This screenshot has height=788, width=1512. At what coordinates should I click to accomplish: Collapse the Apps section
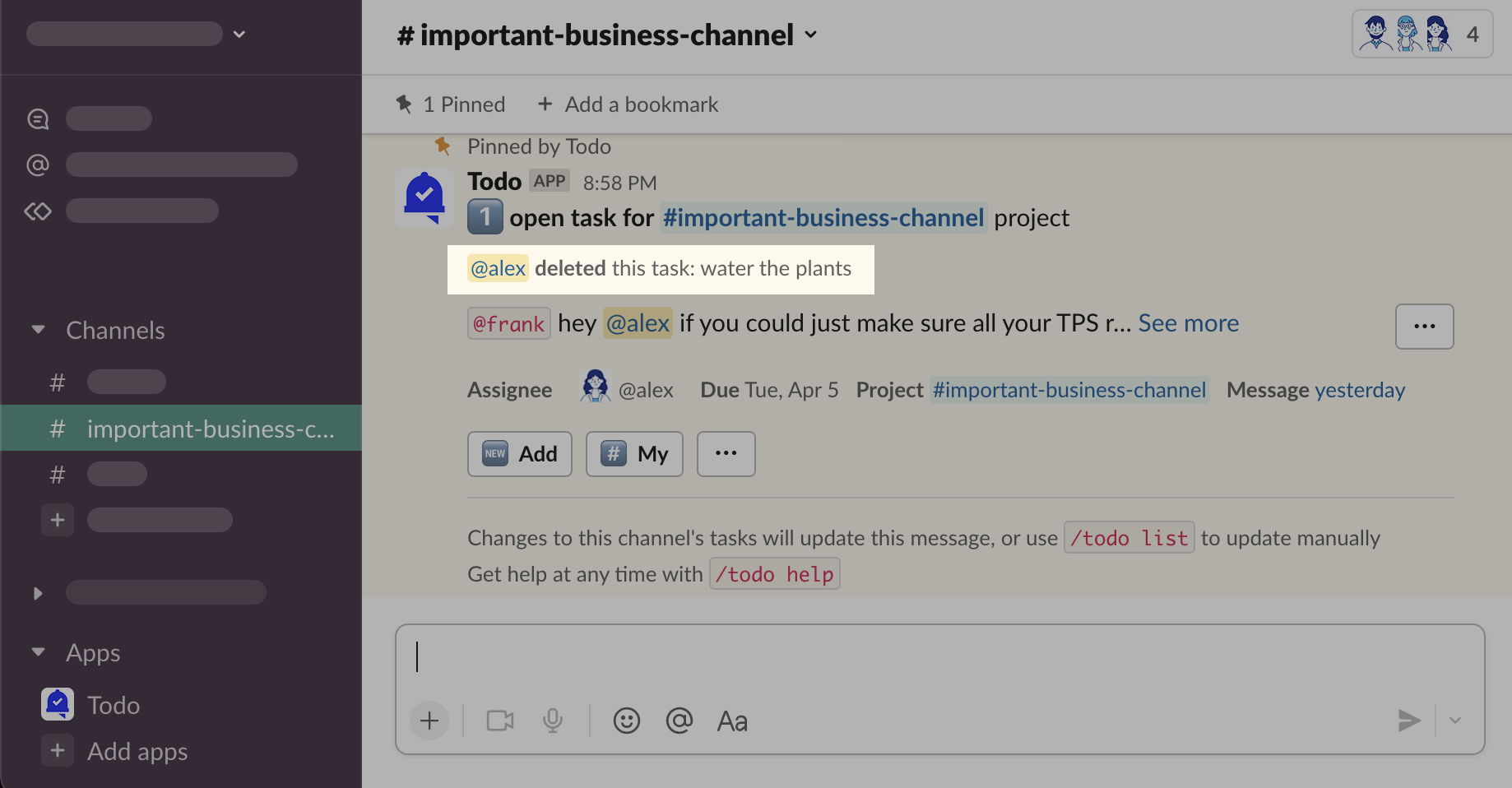38,652
